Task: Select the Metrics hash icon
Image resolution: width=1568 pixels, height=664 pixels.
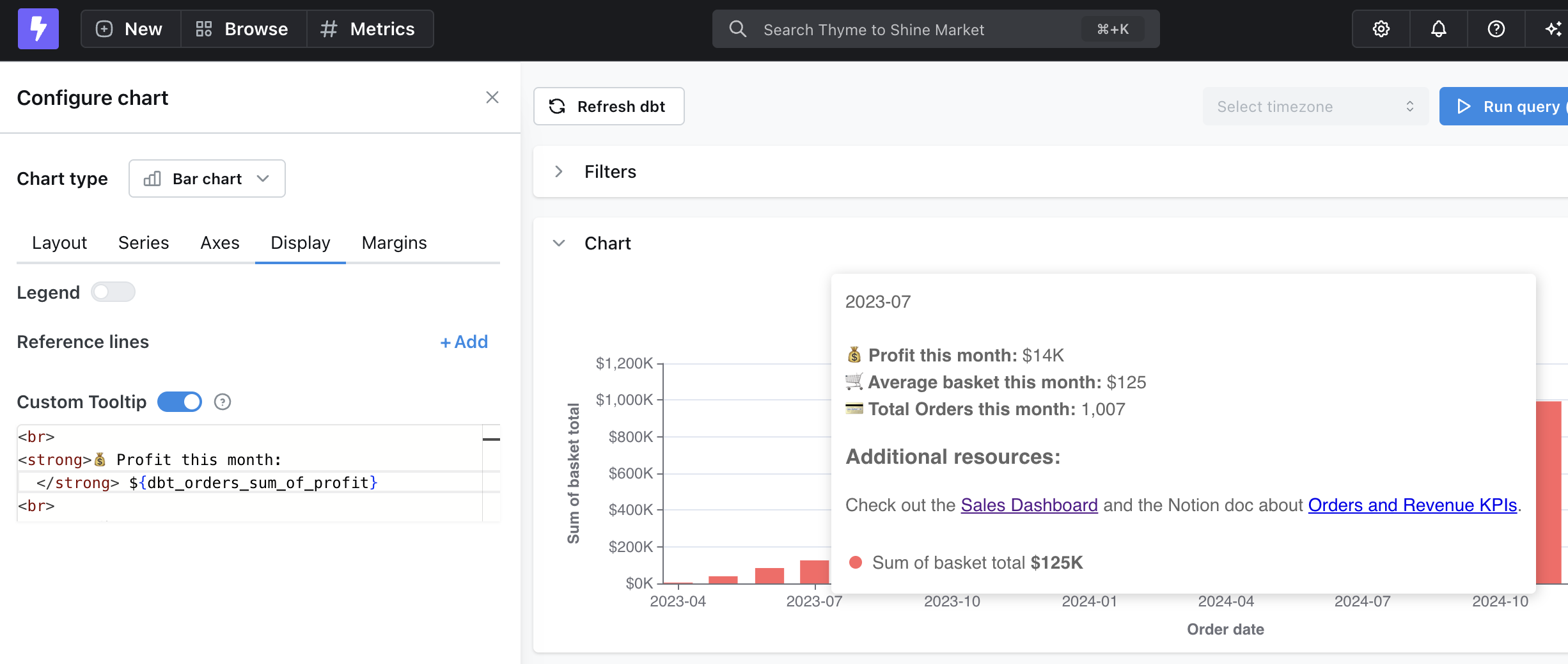Action: click(329, 29)
